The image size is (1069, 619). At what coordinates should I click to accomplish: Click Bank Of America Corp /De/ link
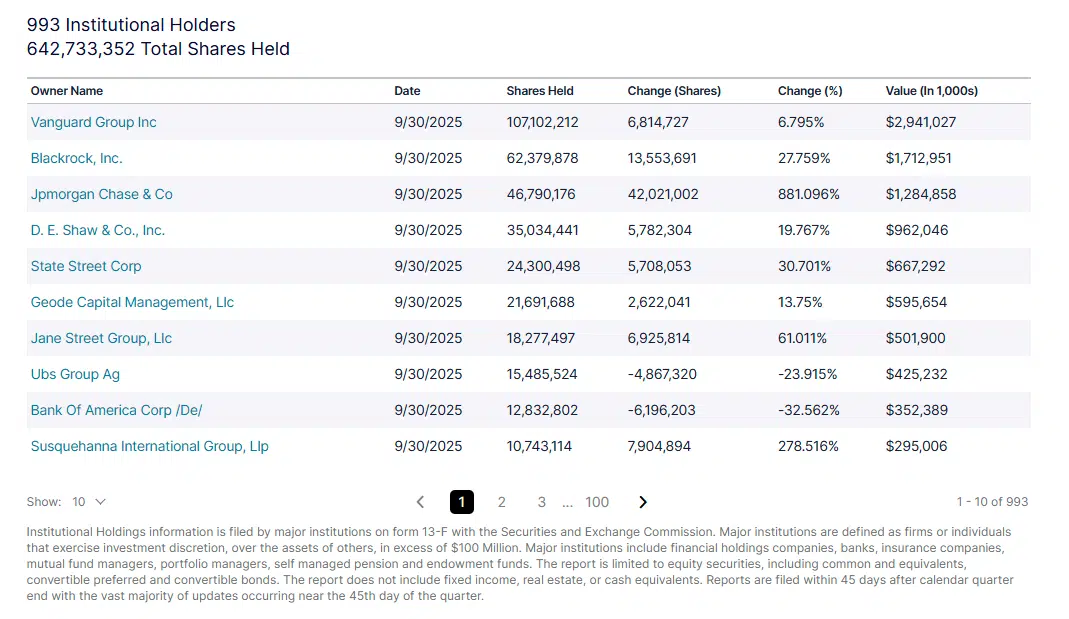click(117, 410)
